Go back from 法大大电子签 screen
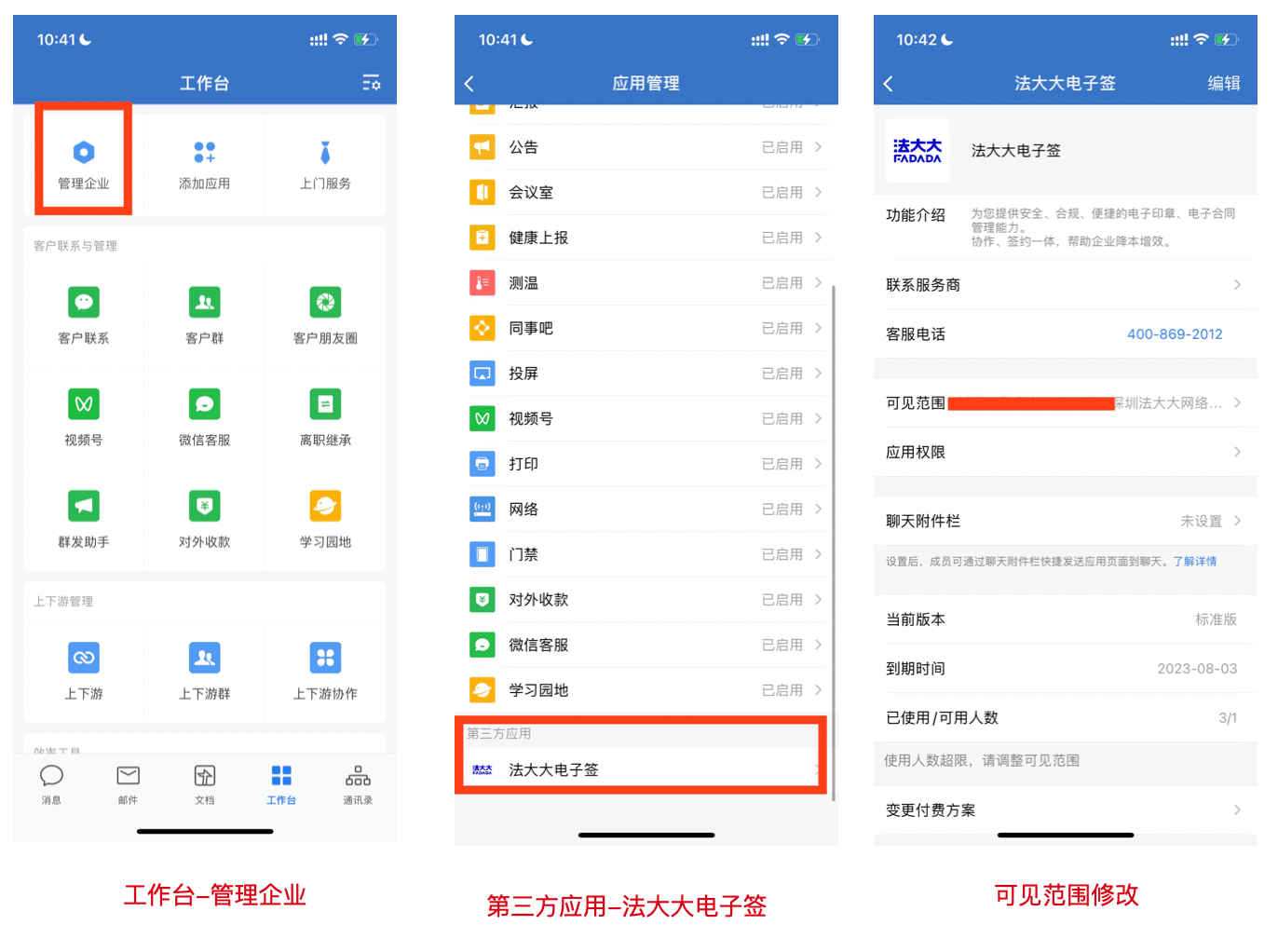 (x=889, y=83)
